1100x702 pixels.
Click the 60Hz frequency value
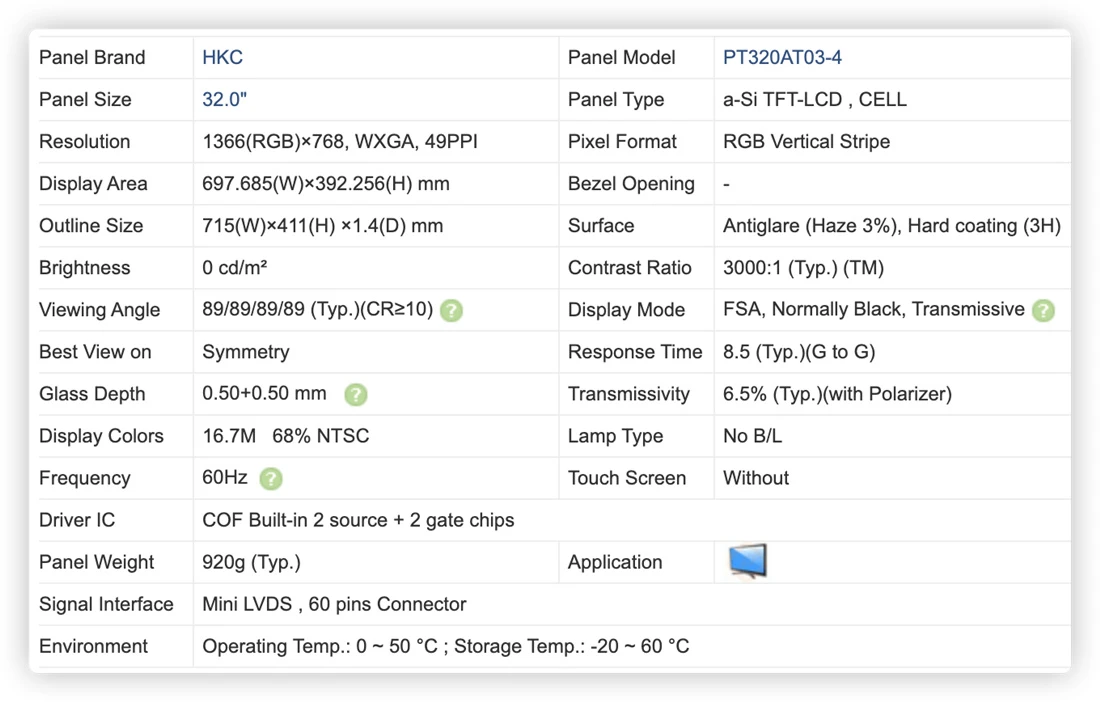[224, 478]
